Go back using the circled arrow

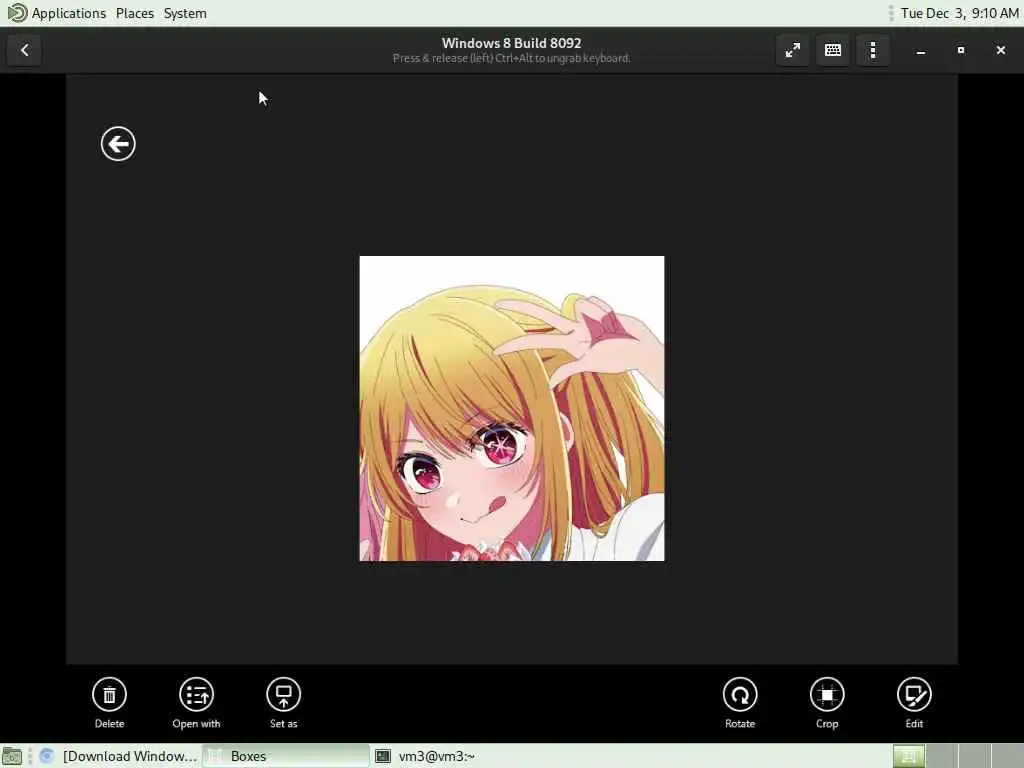click(x=118, y=144)
